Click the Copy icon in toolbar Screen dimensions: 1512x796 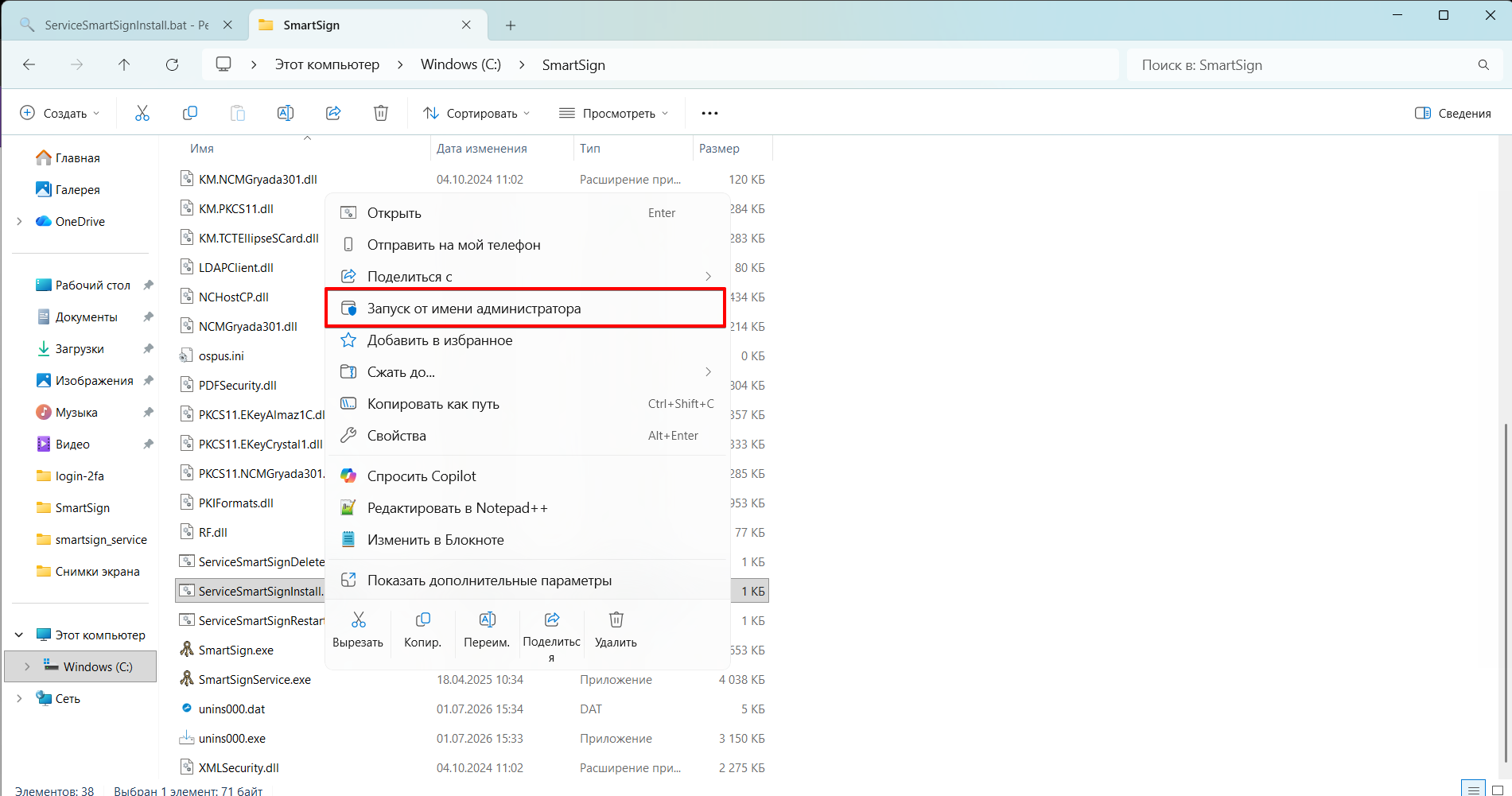coord(190,113)
